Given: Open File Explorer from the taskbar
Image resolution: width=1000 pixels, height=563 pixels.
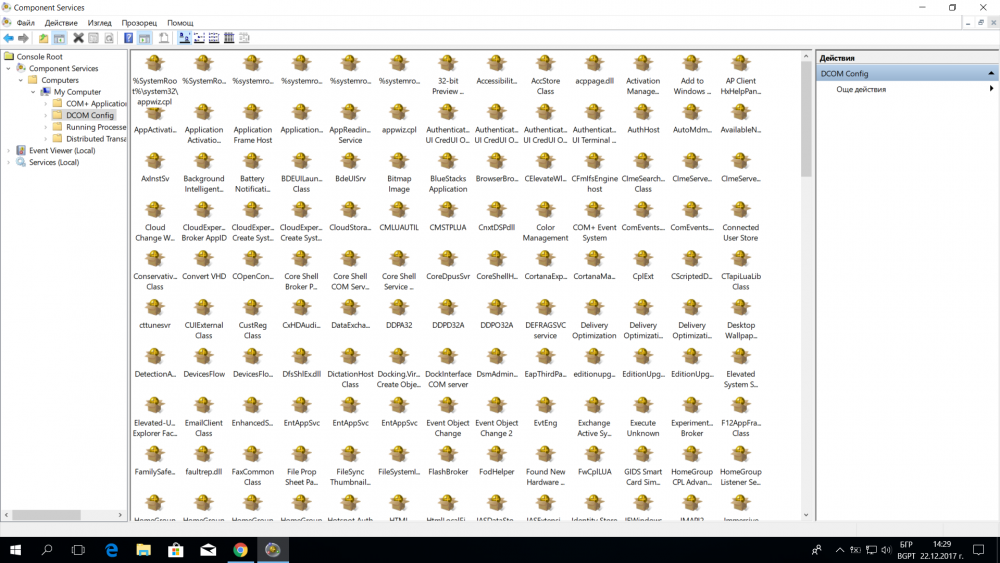Looking at the screenshot, I should click(143, 550).
